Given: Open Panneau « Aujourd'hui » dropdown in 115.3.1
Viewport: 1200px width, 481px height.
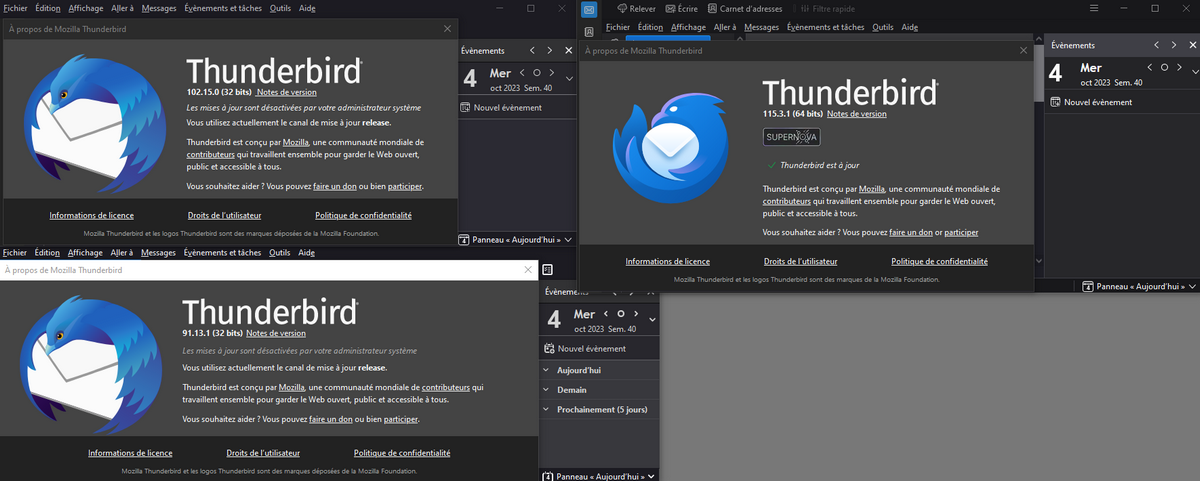Looking at the screenshot, I should click(1140, 287).
